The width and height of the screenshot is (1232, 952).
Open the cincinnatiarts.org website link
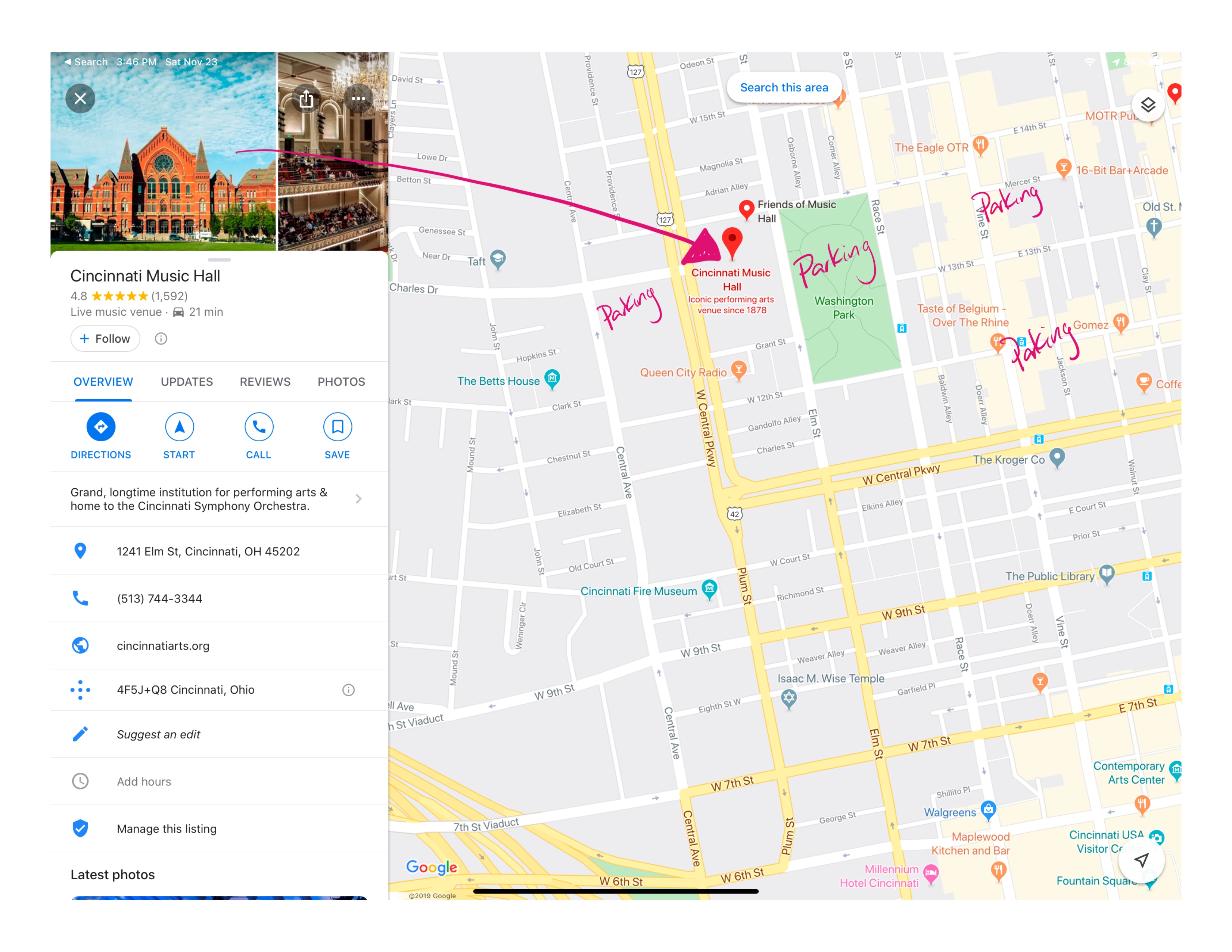(x=162, y=646)
